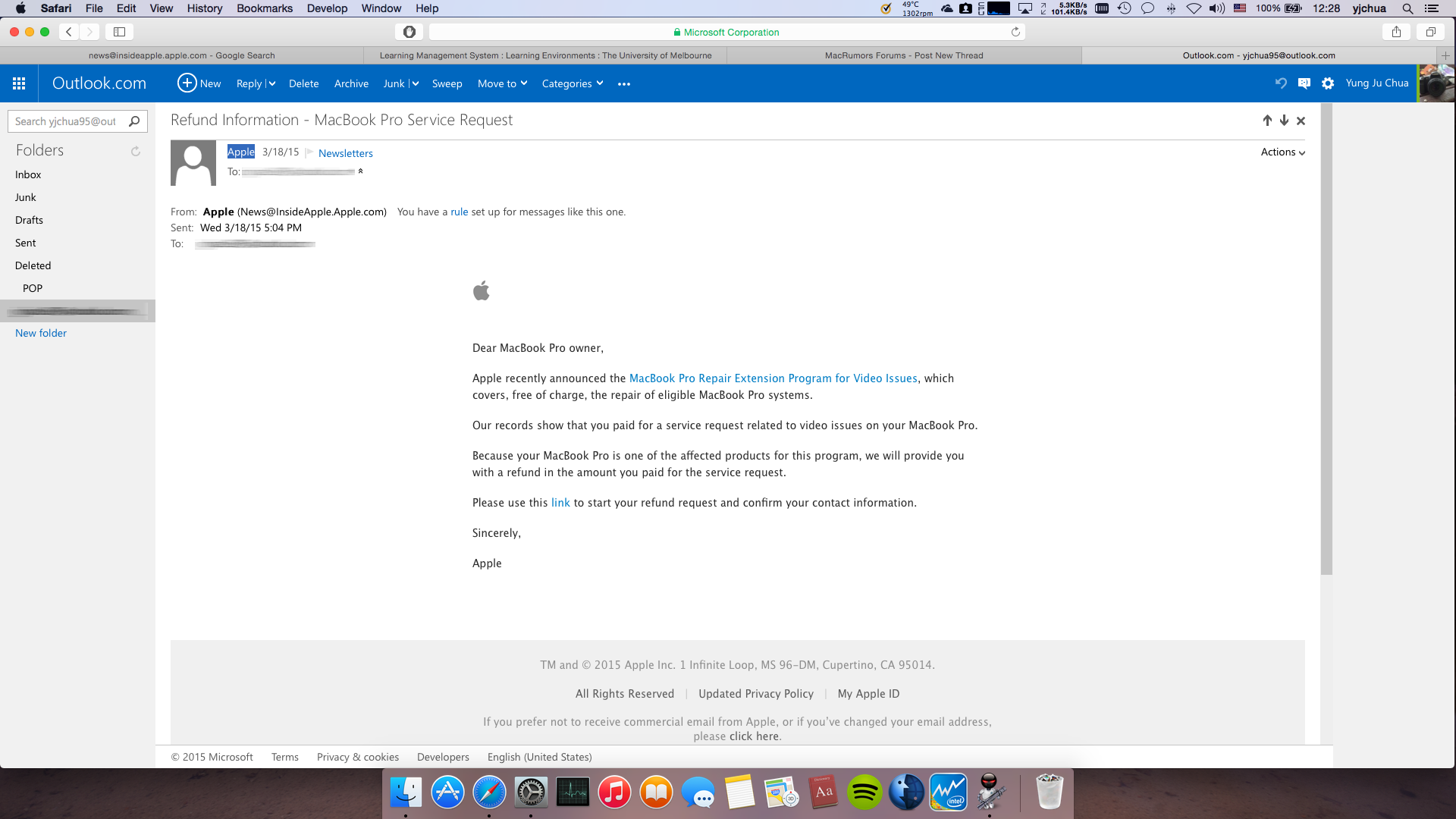Go to next message with down arrow
Image resolution: width=1456 pixels, height=819 pixels.
coord(1284,121)
